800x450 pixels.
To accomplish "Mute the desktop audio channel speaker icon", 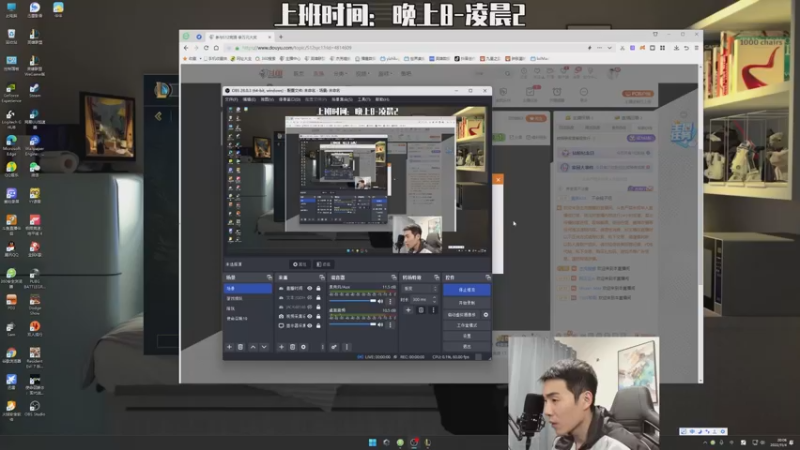I will point(380,324).
